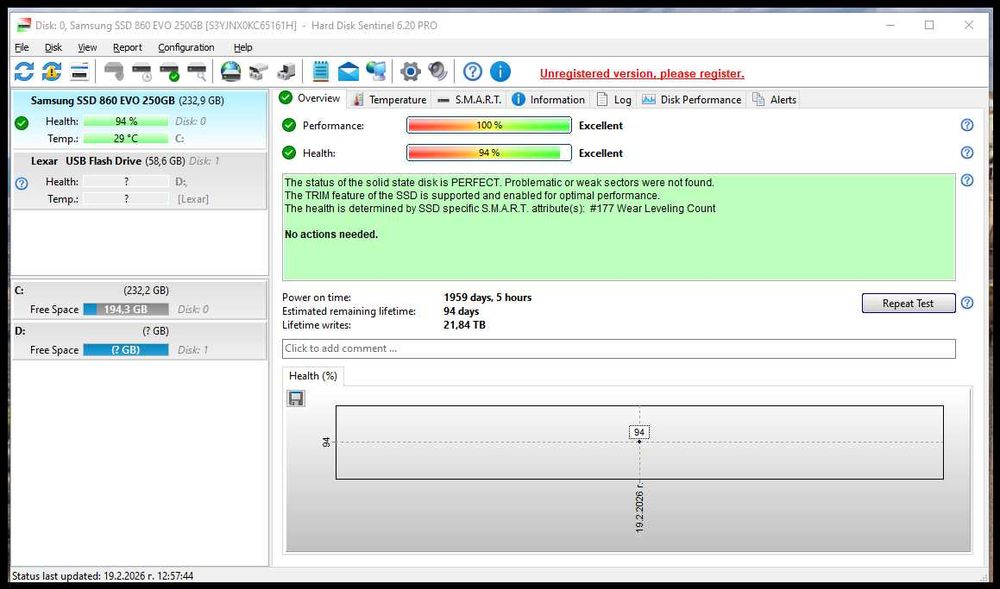1000x589 pixels.
Task: Click the D: Free Space (? GB) bar
Action: point(126,350)
